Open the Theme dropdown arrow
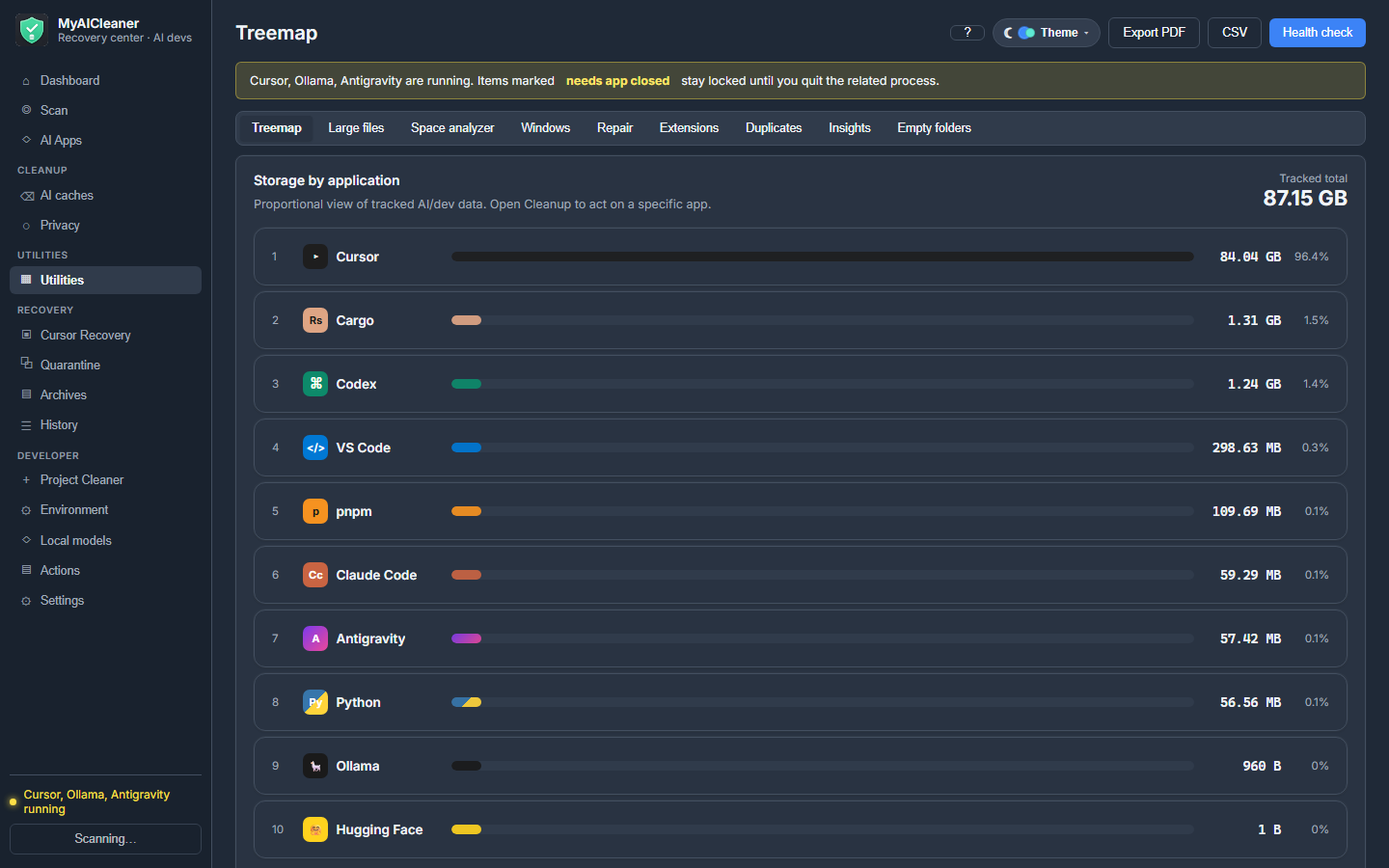1389x868 pixels. coord(1086,33)
